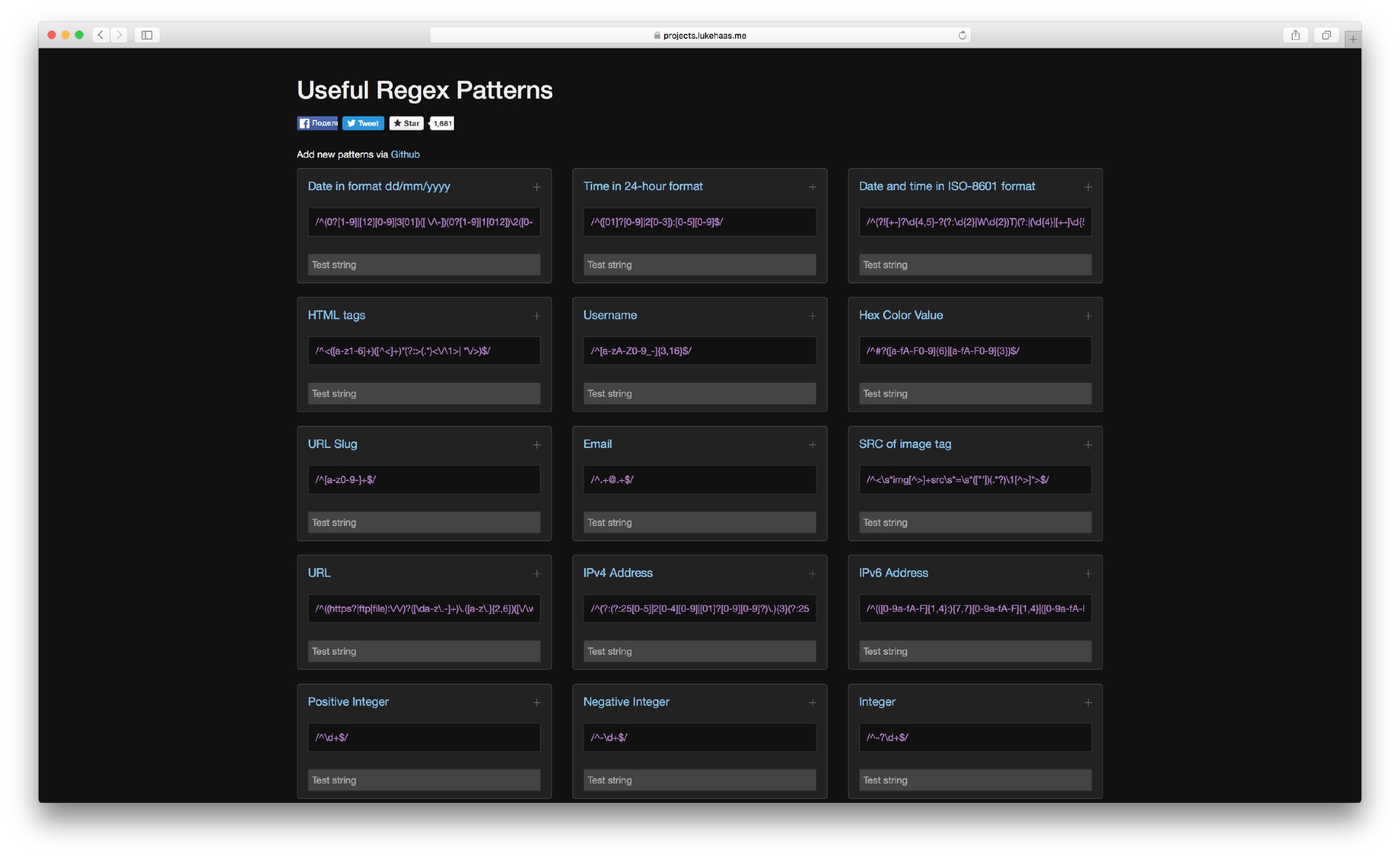Expand the Date in format dd/mm/yyyy card
This screenshot has height=858, width=1400.
536,187
